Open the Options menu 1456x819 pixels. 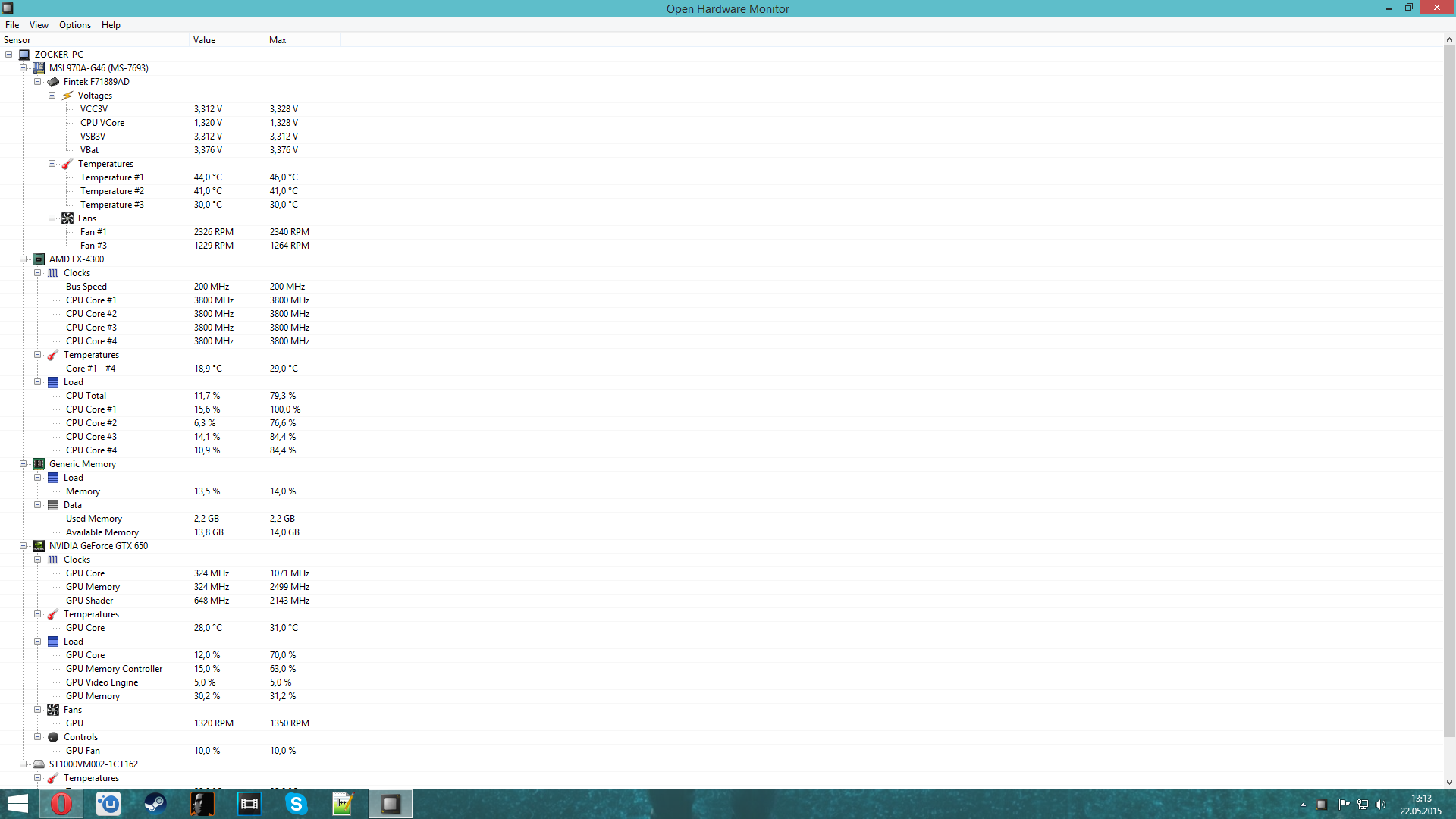(75, 25)
